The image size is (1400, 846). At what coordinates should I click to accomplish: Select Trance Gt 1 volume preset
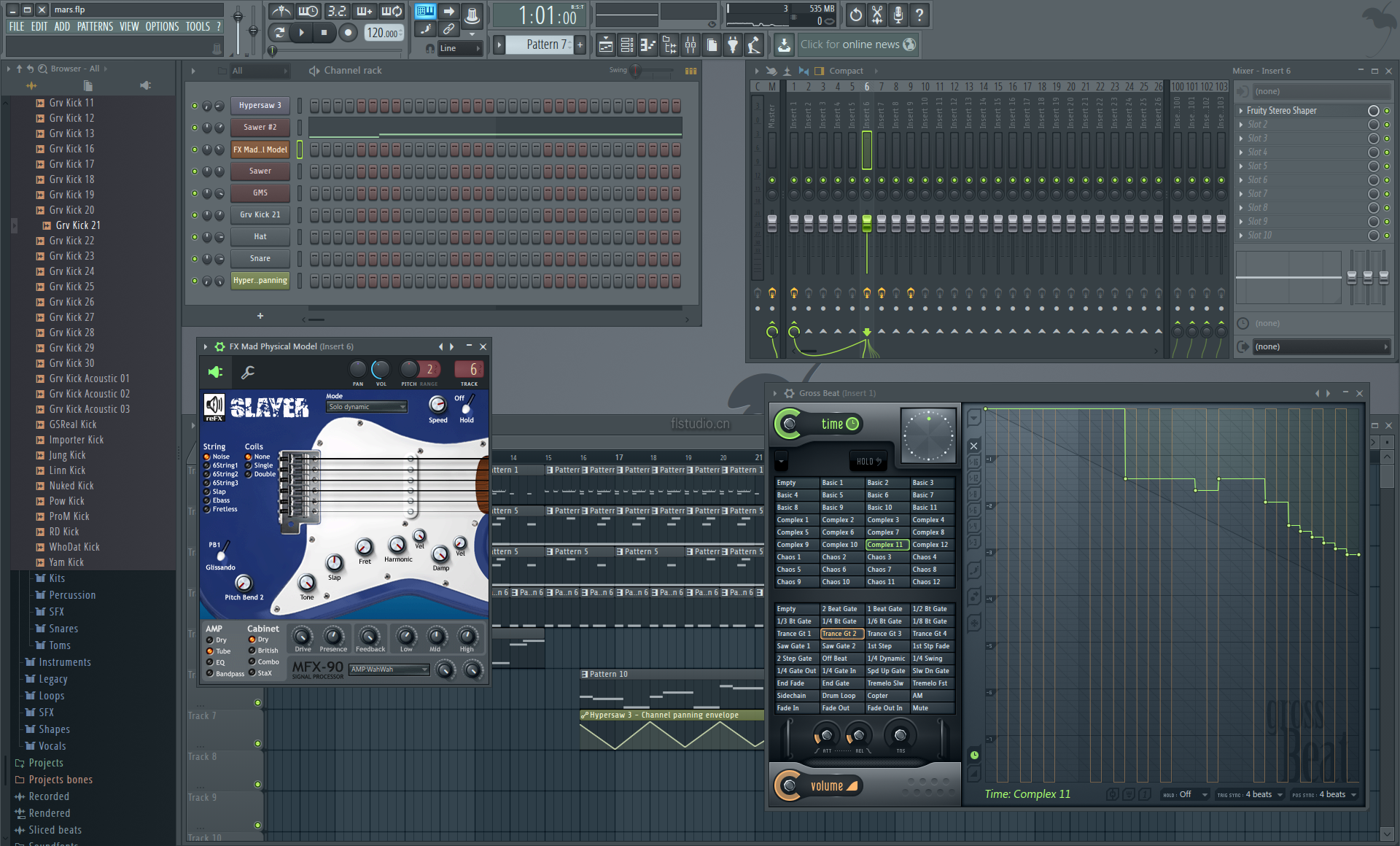(x=796, y=634)
